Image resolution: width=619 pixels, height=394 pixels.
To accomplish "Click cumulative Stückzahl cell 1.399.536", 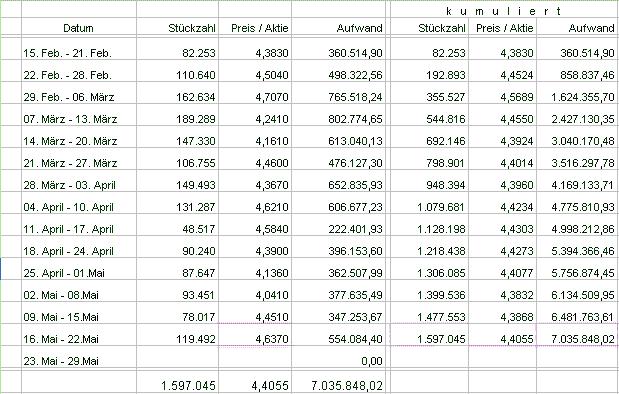I will [430, 295].
